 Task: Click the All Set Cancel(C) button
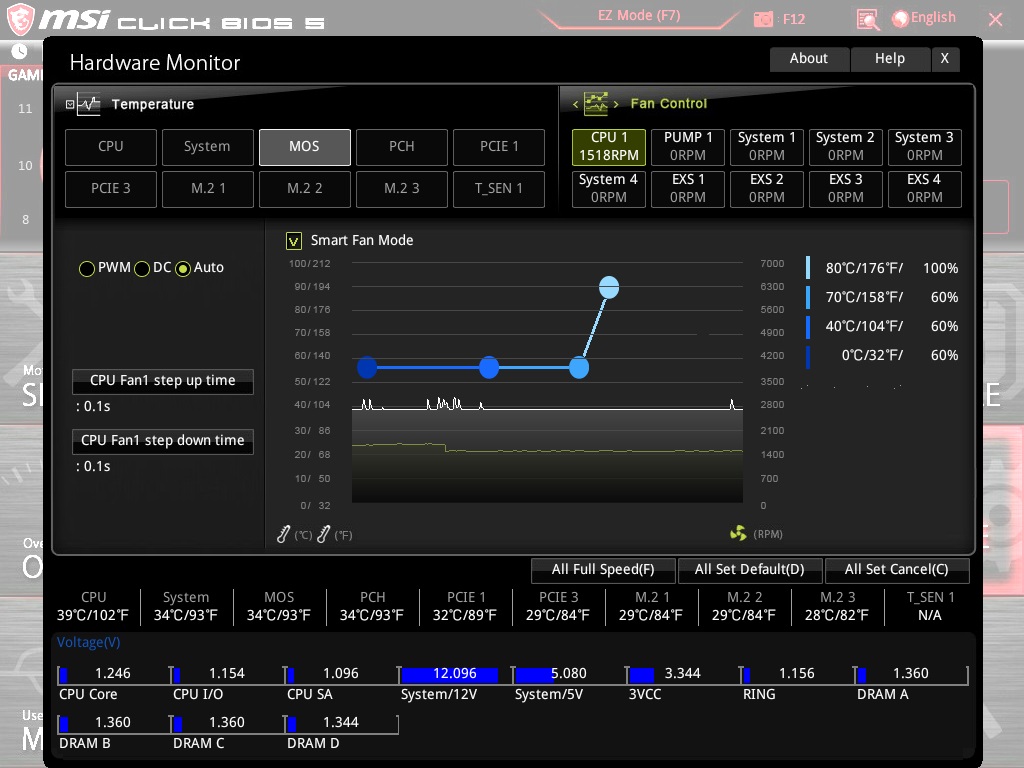(897, 569)
